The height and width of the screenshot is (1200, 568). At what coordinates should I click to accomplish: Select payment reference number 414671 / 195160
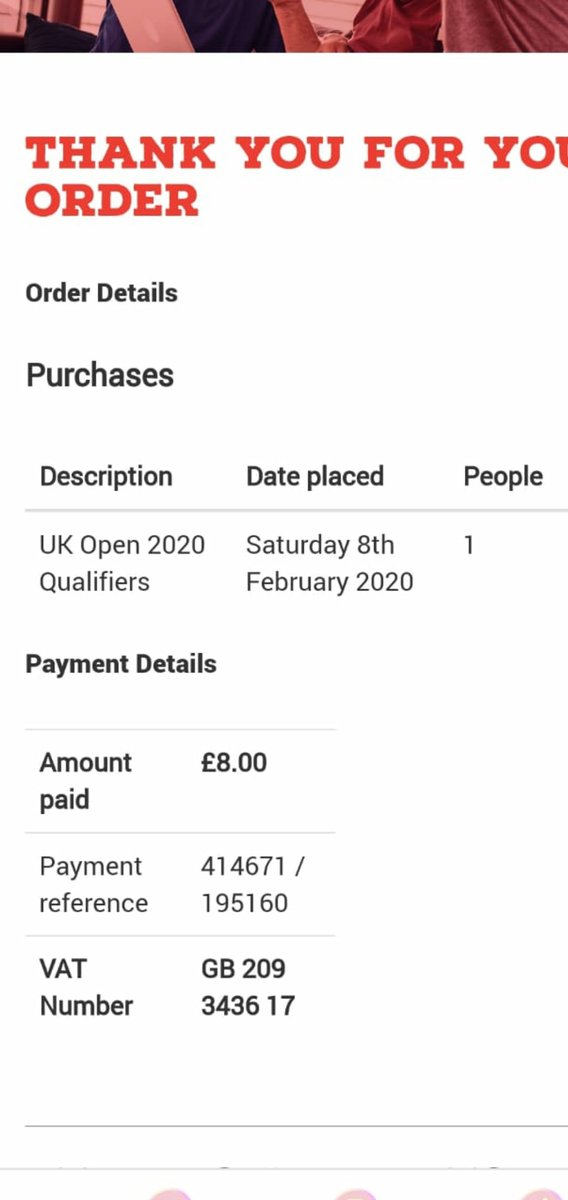coord(252,884)
